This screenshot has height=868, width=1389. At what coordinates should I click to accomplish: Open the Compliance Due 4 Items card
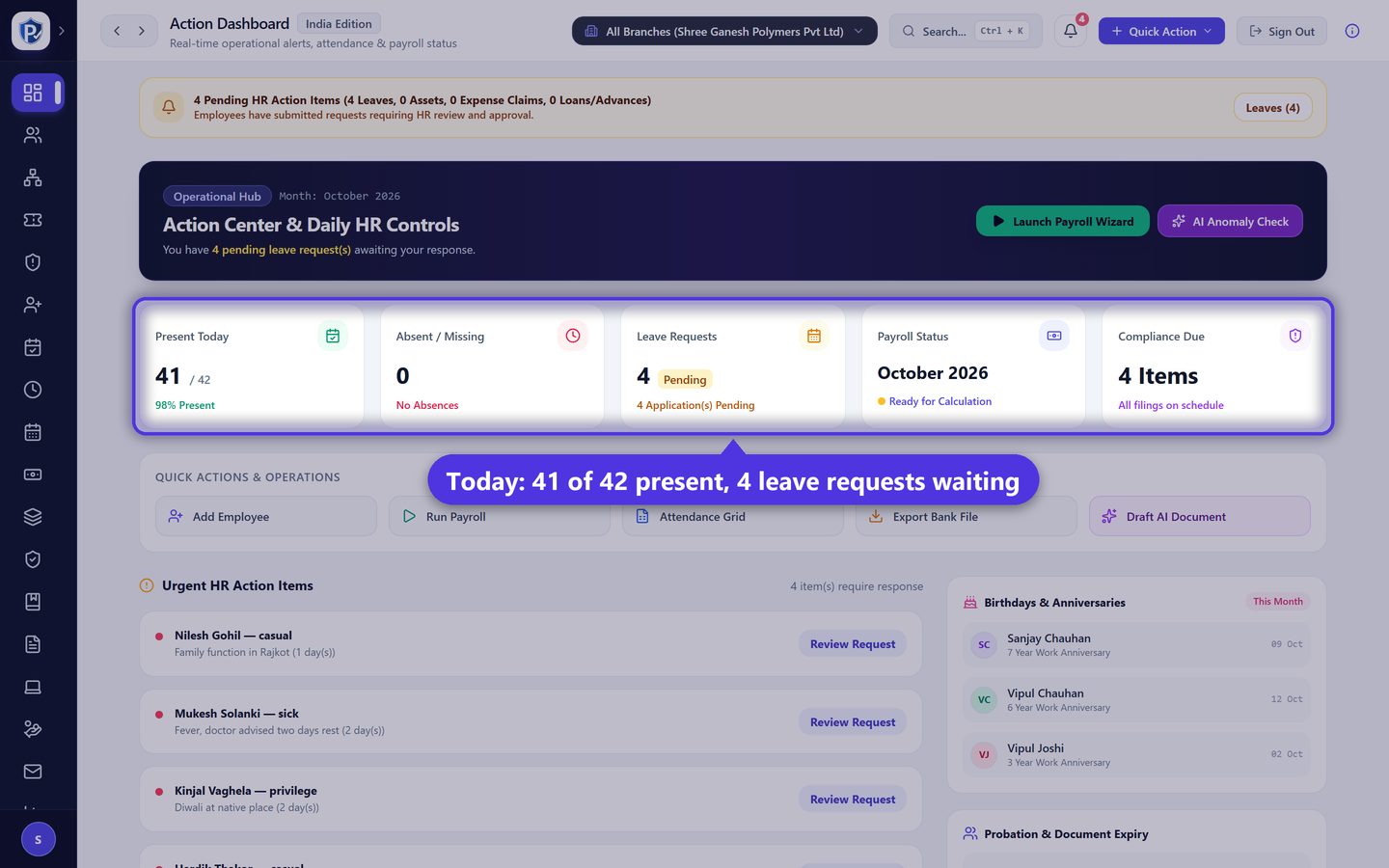tap(1214, 366)
